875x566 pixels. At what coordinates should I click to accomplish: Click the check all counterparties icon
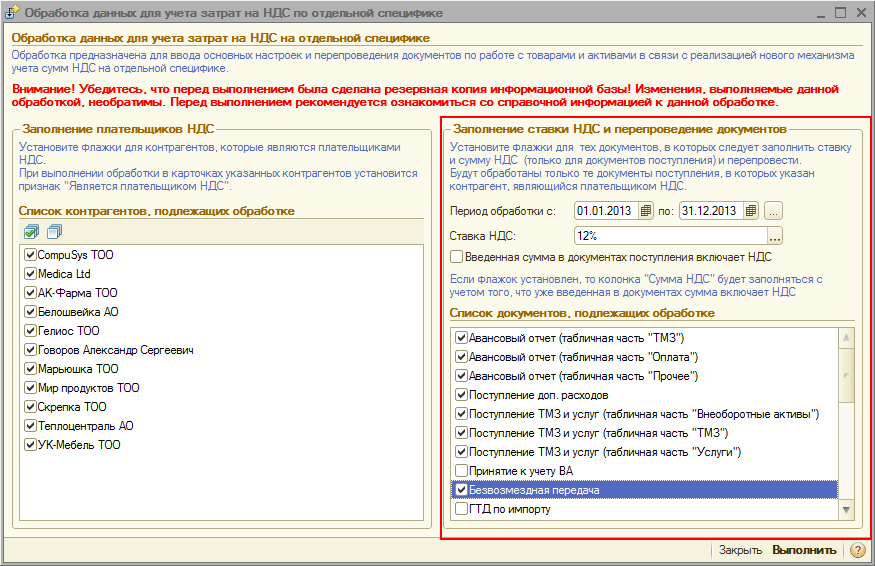32,232
